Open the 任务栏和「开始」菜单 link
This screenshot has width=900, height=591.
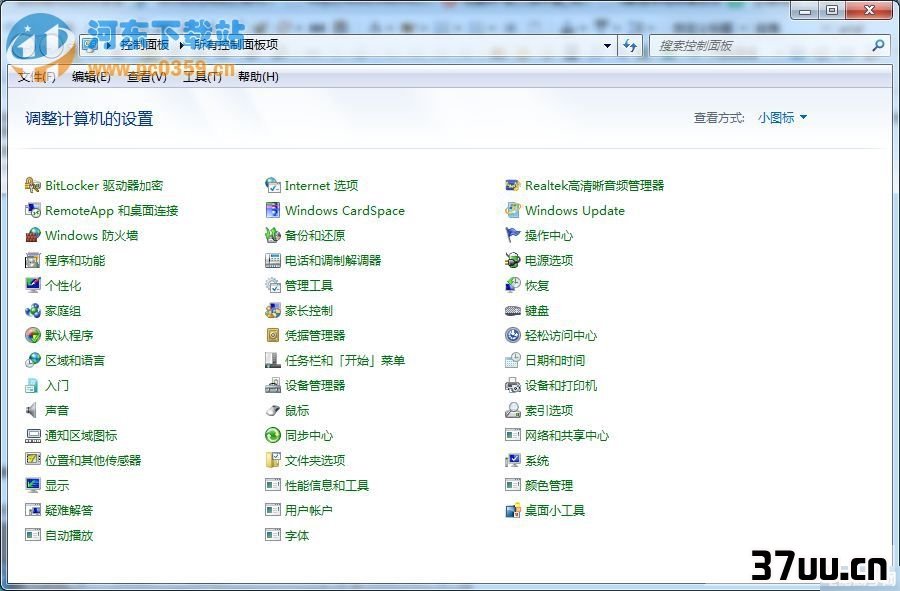tap(345, 360)
